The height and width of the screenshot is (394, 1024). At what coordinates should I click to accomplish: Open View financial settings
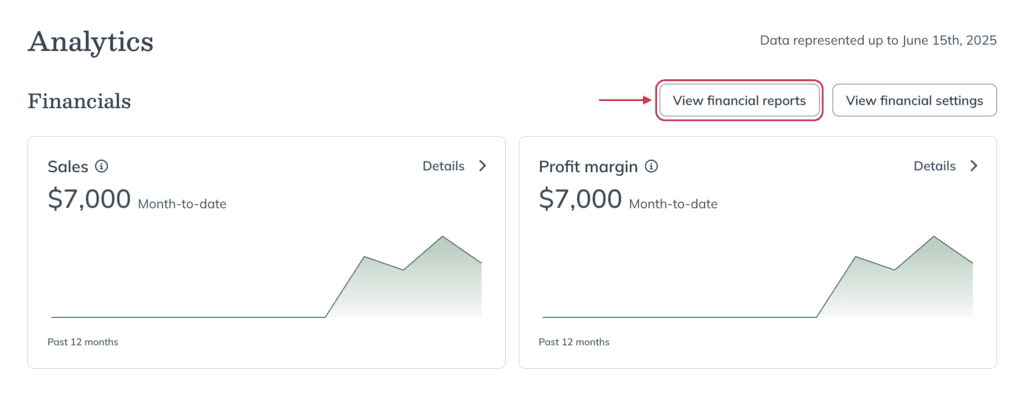pos(914,101)
